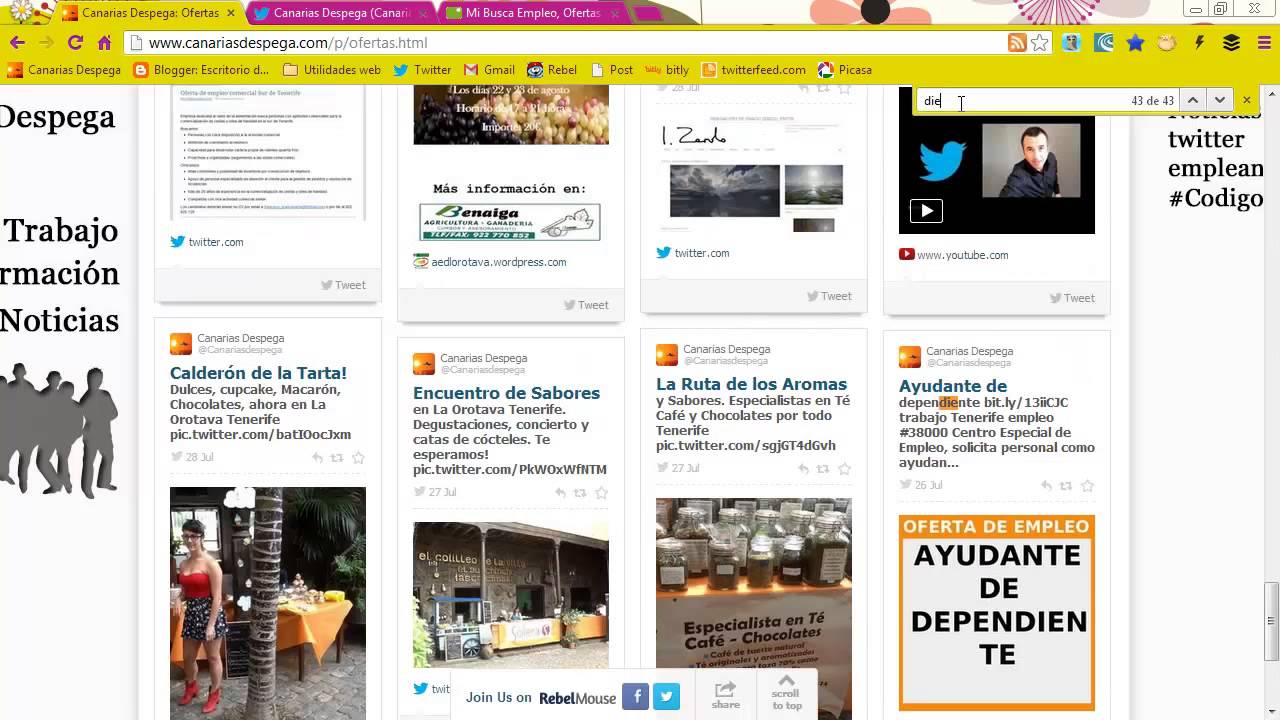Go back with the browser back arrow
This screenshot has height=720, width=1280.
pos(17,43)
